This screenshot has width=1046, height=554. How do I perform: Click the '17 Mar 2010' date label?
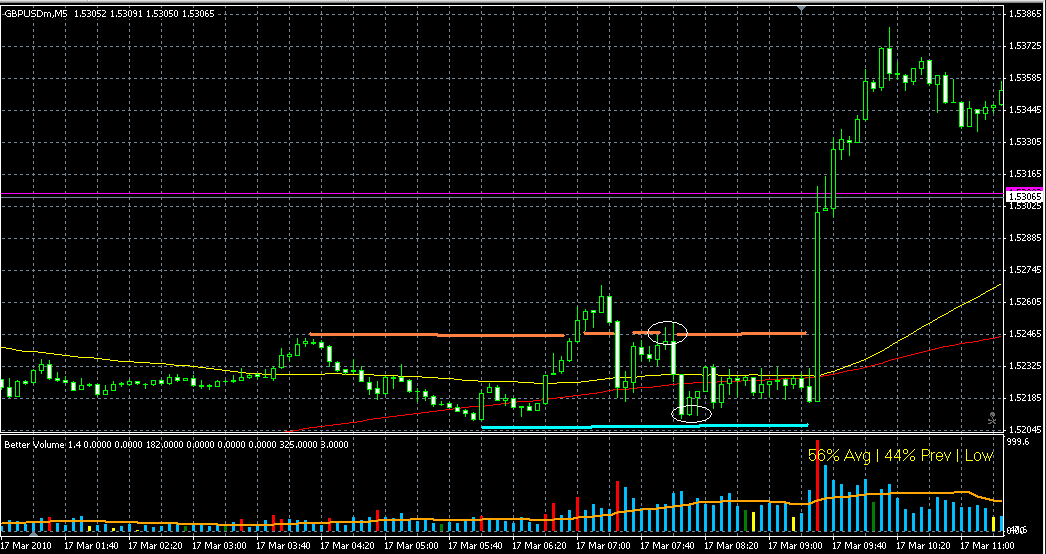coord(24,545)
